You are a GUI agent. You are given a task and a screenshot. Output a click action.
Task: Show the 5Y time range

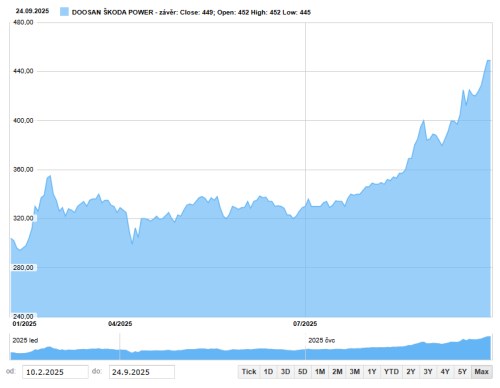pos(462,372)
